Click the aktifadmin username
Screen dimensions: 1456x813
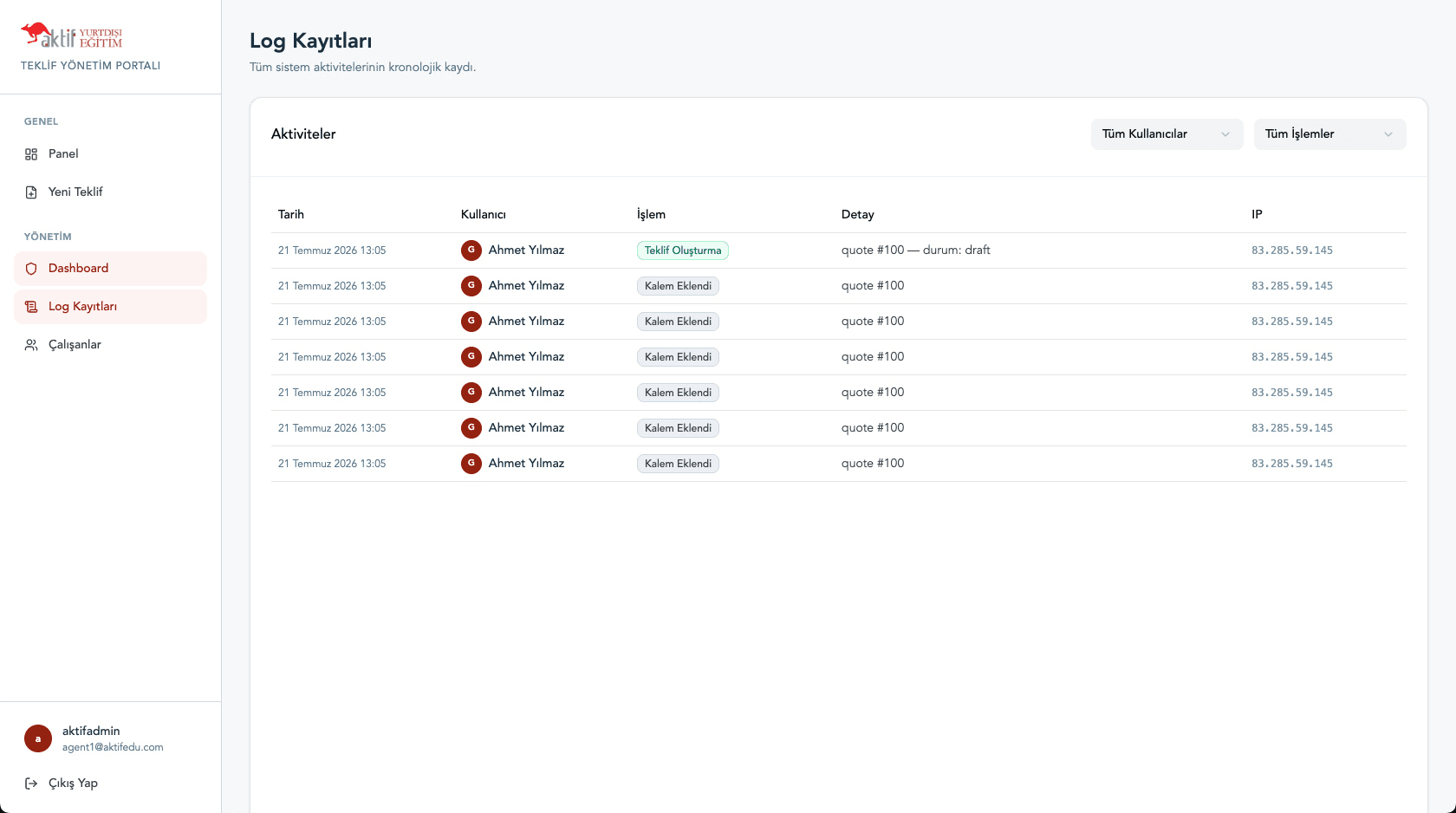coord(91,731)
